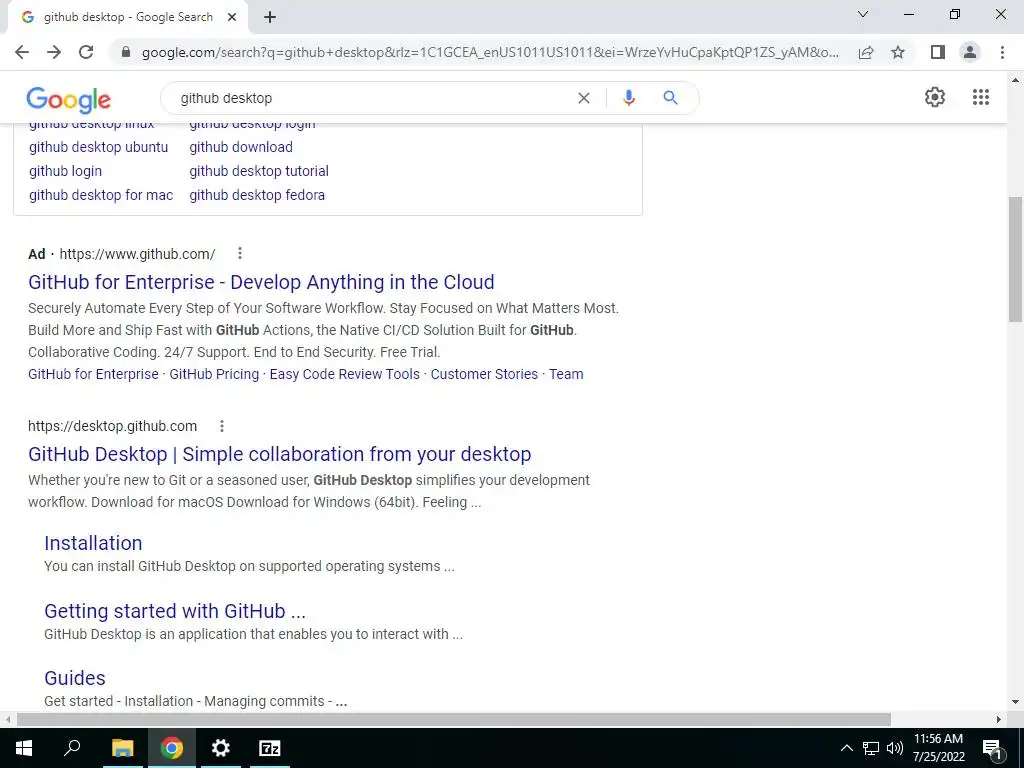Open the Team sitelink in ad
The height and width of the screenshot is (768, 1024).
566,374
